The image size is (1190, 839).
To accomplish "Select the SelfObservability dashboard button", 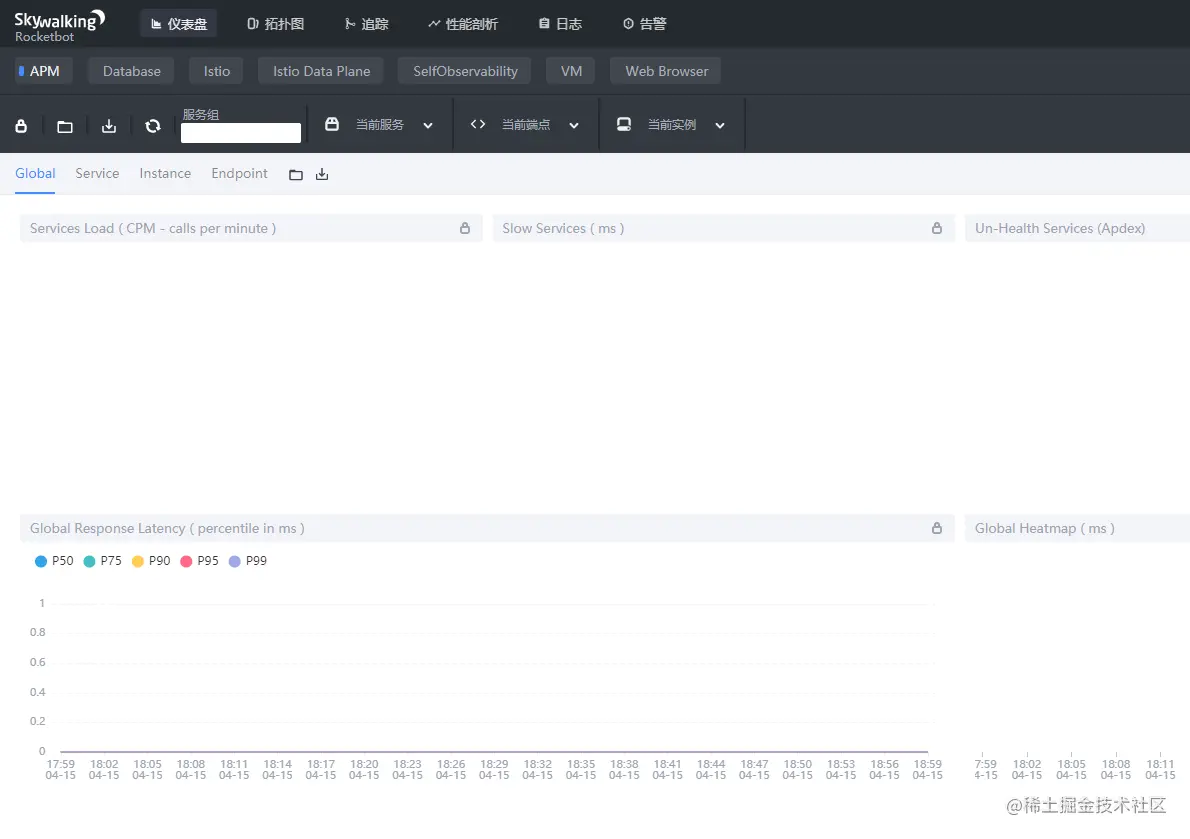I will tap(464, 71).
